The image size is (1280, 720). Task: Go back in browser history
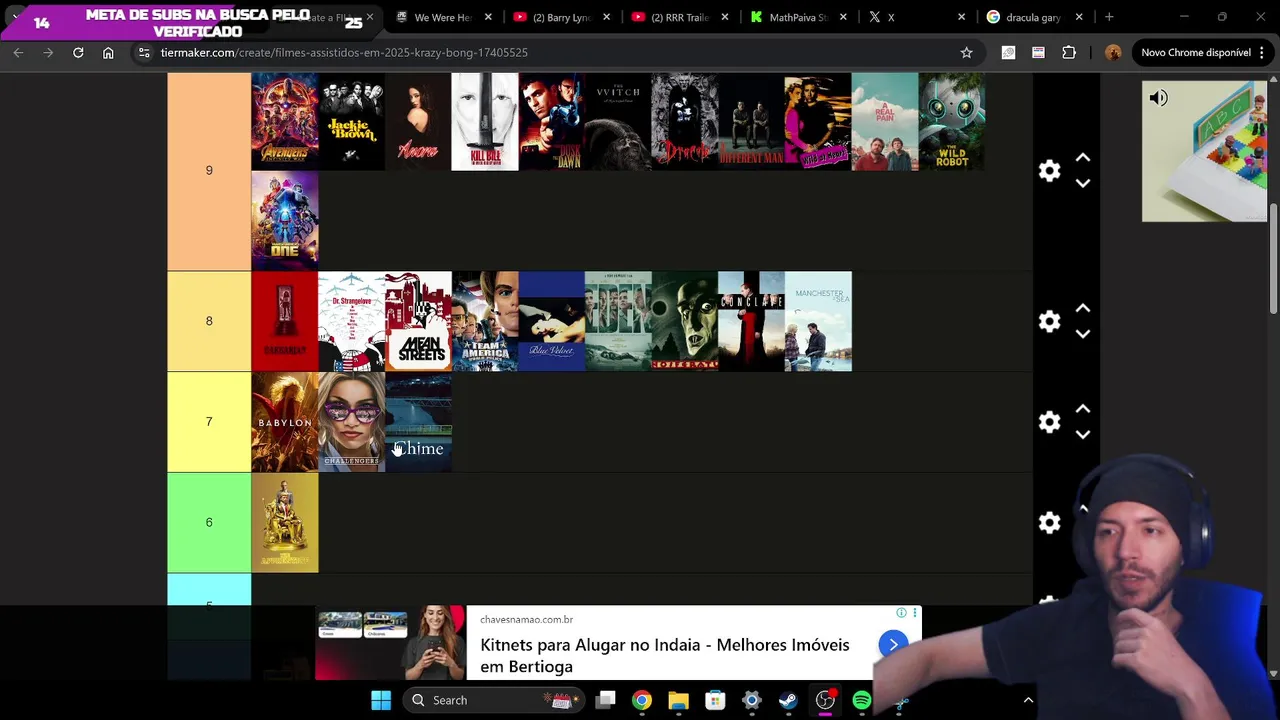[18, 52]
